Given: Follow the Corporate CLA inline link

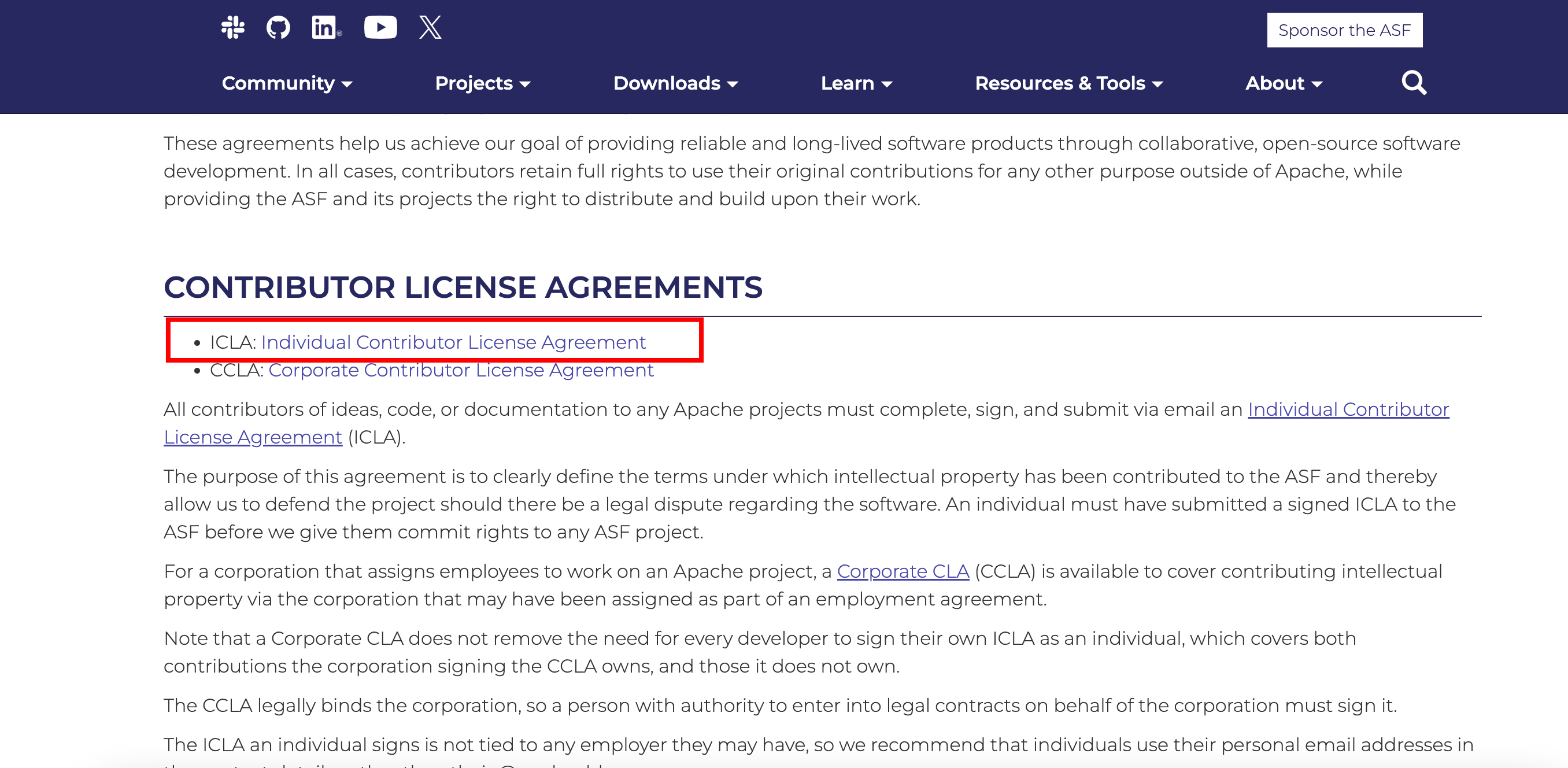Looking at the screenshot, I should click(x=903, y=571).
